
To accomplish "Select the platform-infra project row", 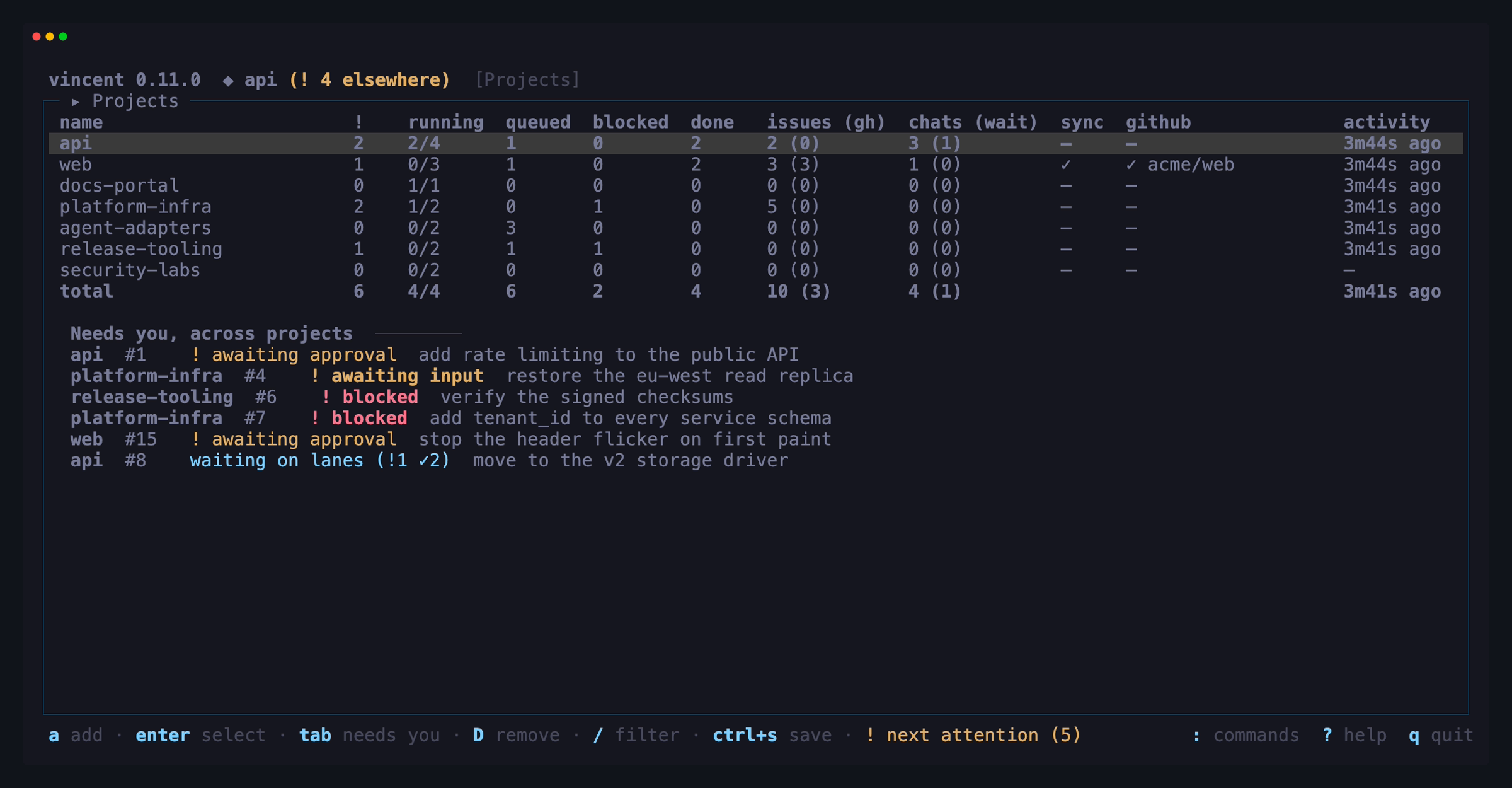I will pos(755,207).
